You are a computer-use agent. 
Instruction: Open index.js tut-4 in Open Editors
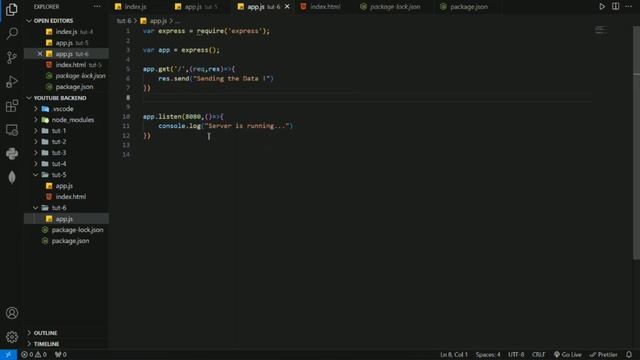tap(67, 32)
